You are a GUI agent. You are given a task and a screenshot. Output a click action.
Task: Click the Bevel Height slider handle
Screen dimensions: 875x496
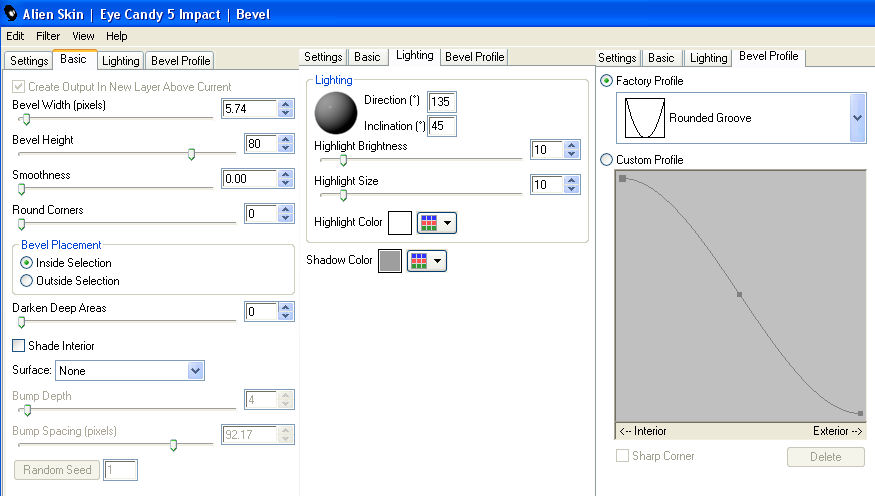[x=191, y=154]
